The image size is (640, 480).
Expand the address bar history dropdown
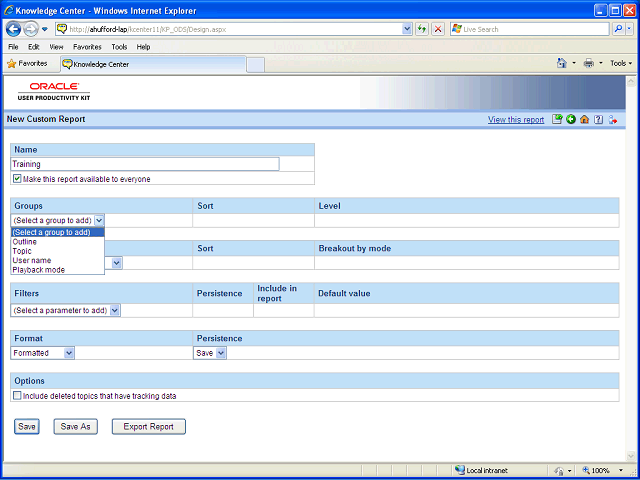[407, 29]
